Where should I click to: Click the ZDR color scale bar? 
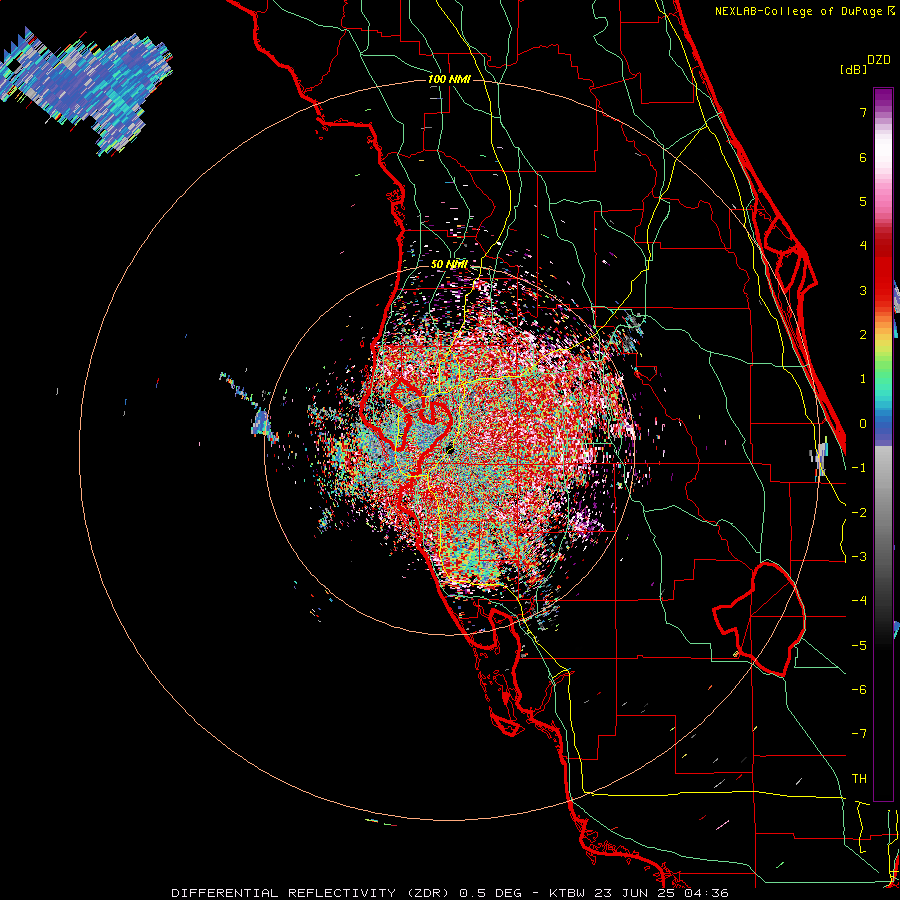(883, 444)
